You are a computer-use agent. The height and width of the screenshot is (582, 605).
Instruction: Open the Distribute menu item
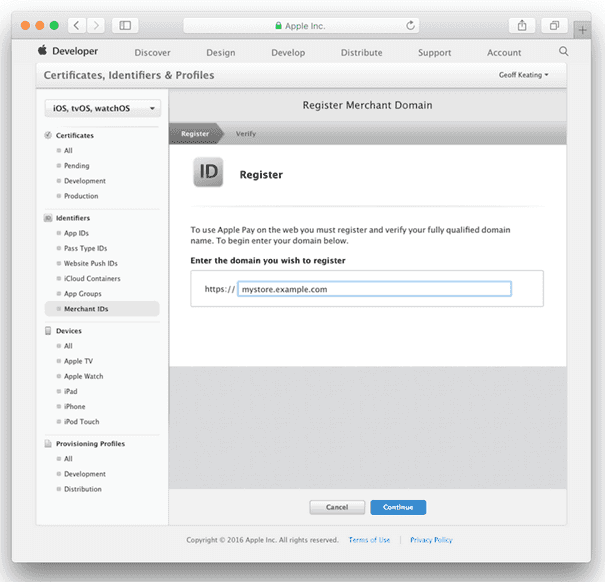361,53
